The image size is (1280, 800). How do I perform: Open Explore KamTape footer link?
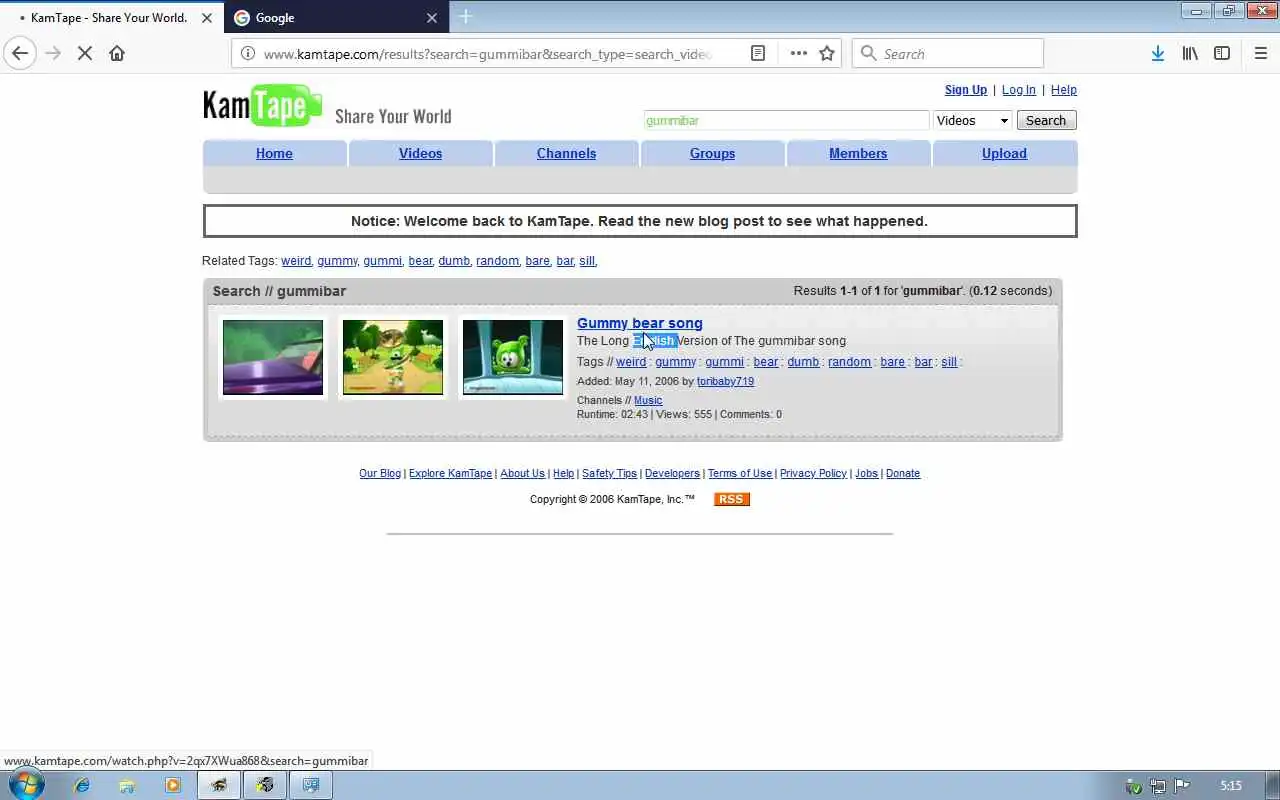450,474
